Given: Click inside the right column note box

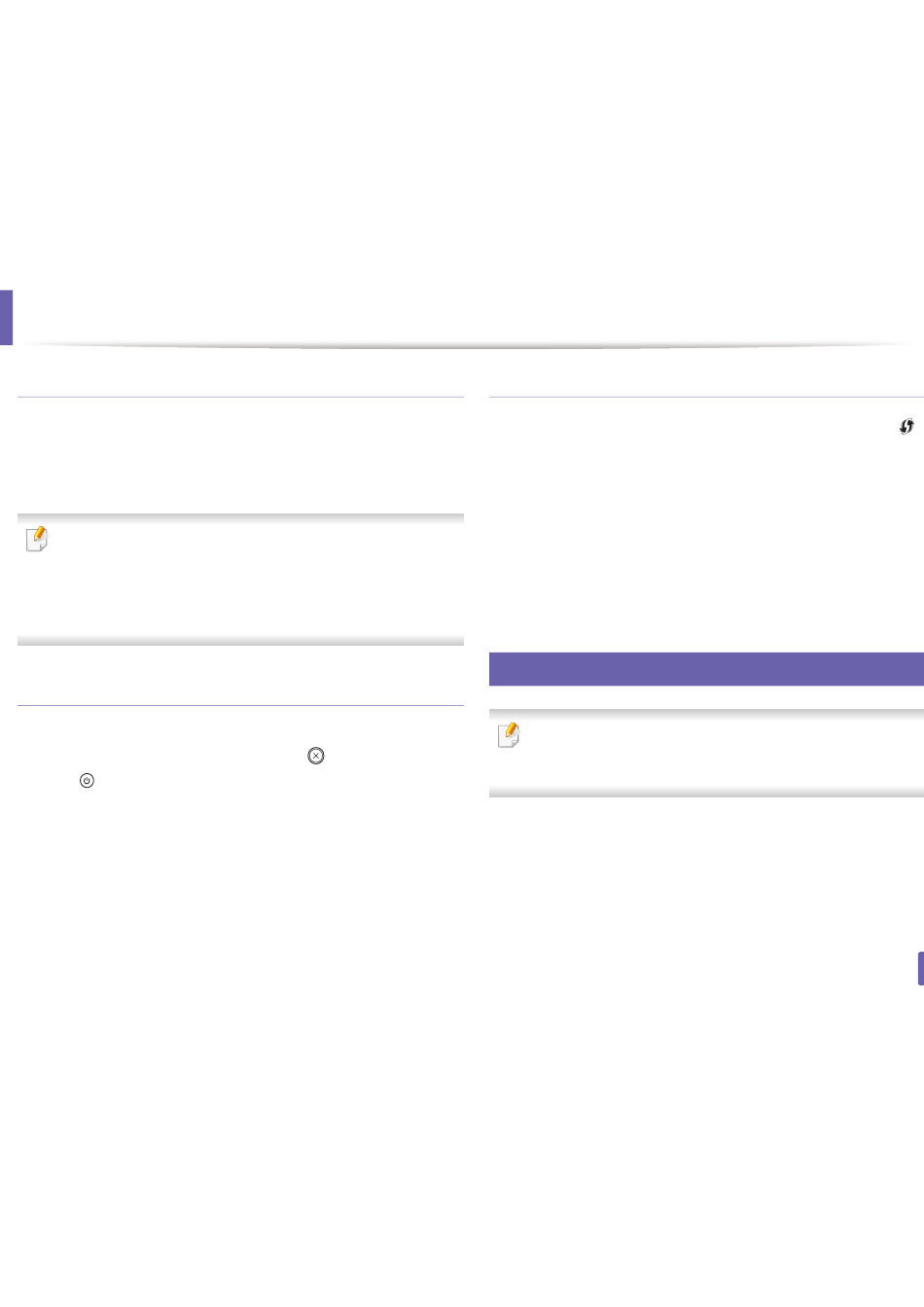Looking at the screenshot, I should (706, 753).
